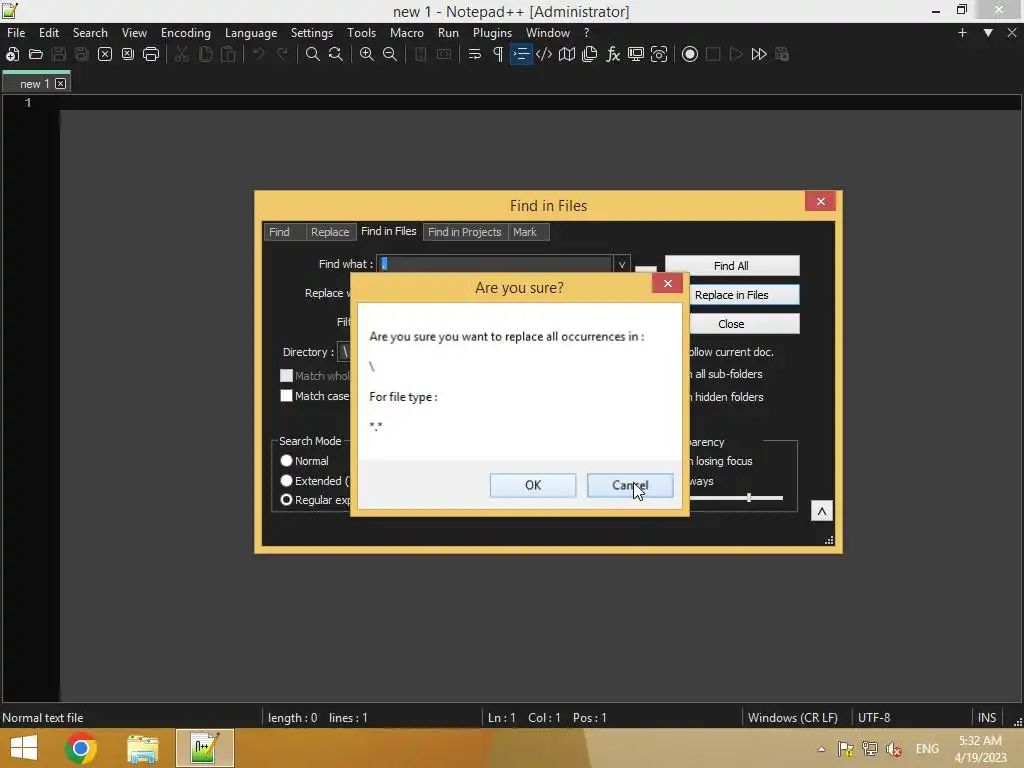Click the Close button in Find in Files
Screen dimensions: 1024x768
pos(743,324)
